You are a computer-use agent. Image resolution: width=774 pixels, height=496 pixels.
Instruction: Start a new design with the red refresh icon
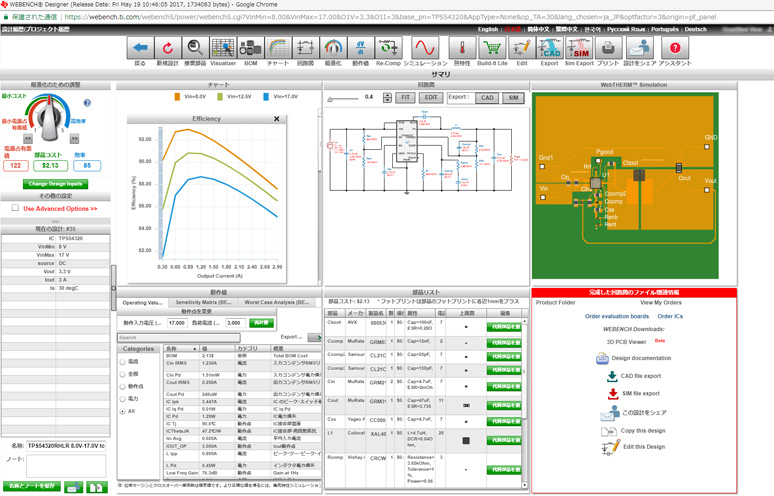(168, 48)
